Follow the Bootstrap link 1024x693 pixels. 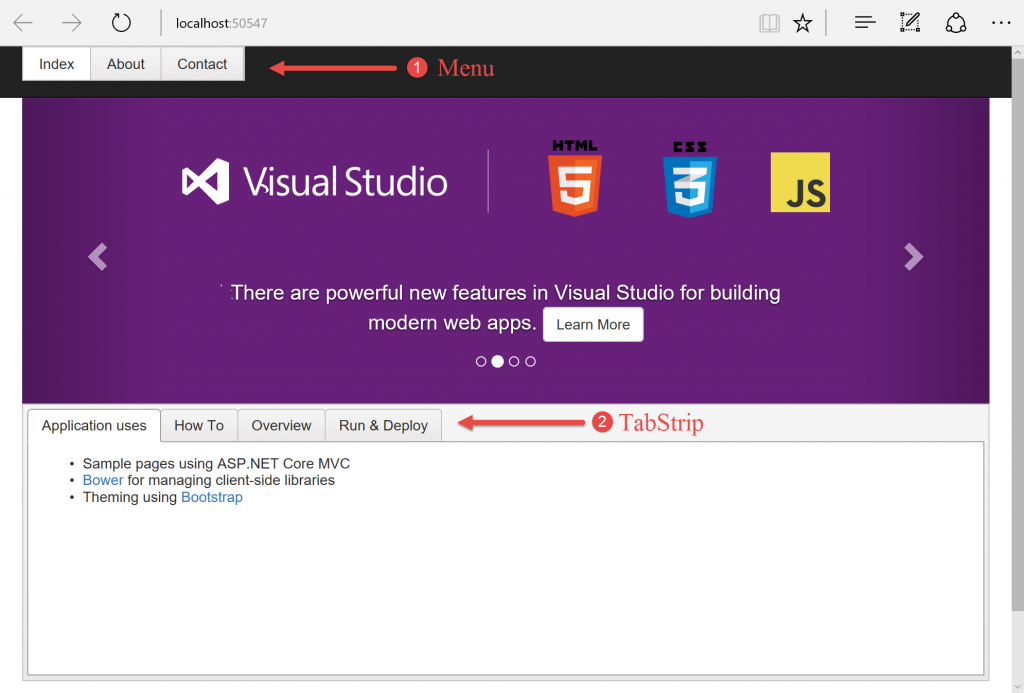click(x=212, y=497)
